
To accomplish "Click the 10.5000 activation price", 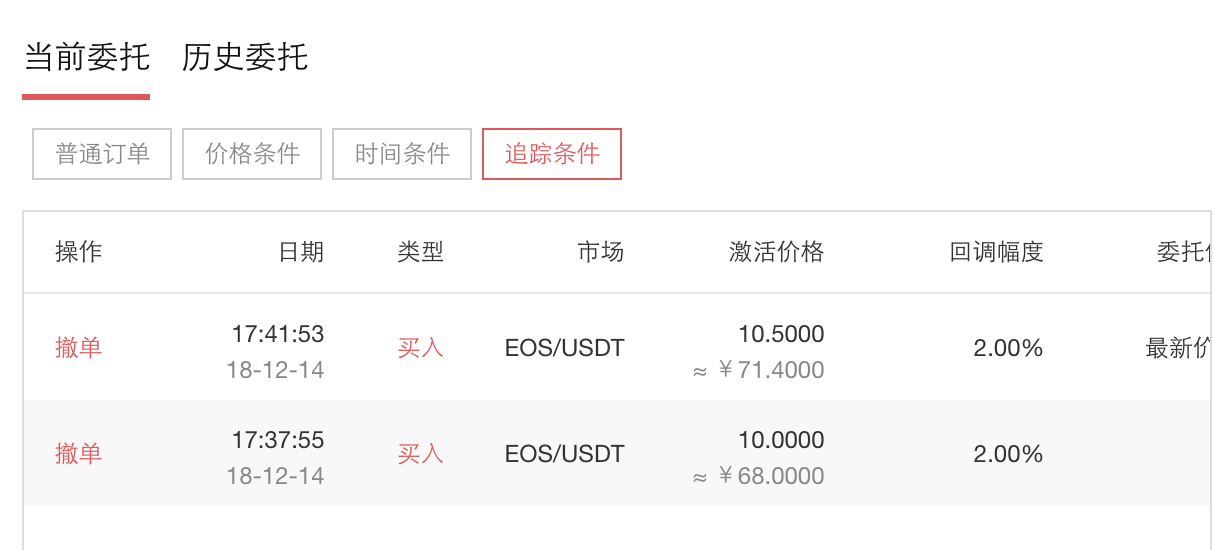I will [x=781, y=334].
